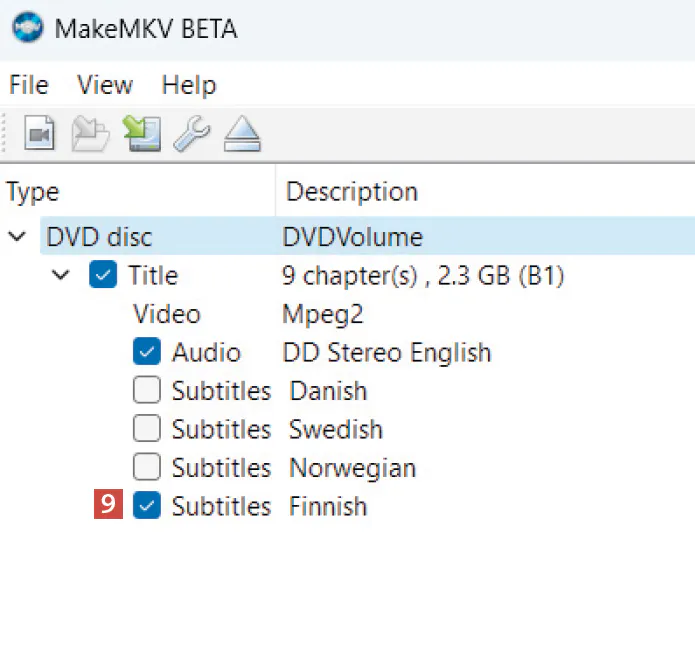Click the open disc folder icon

click(91, 133)
